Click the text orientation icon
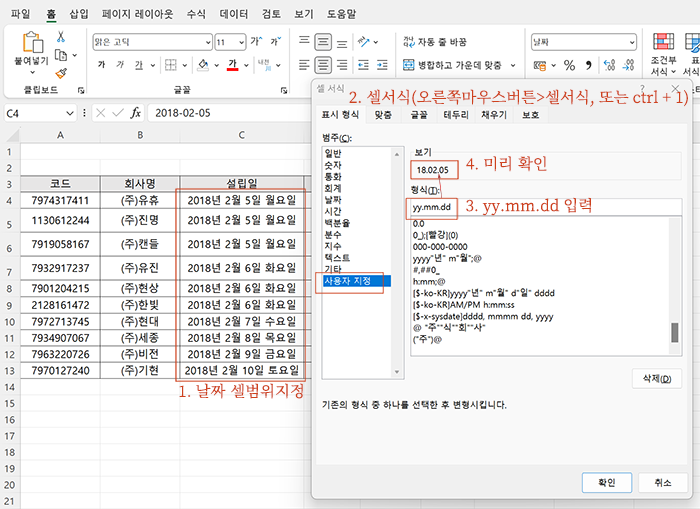 pos(363,42)
